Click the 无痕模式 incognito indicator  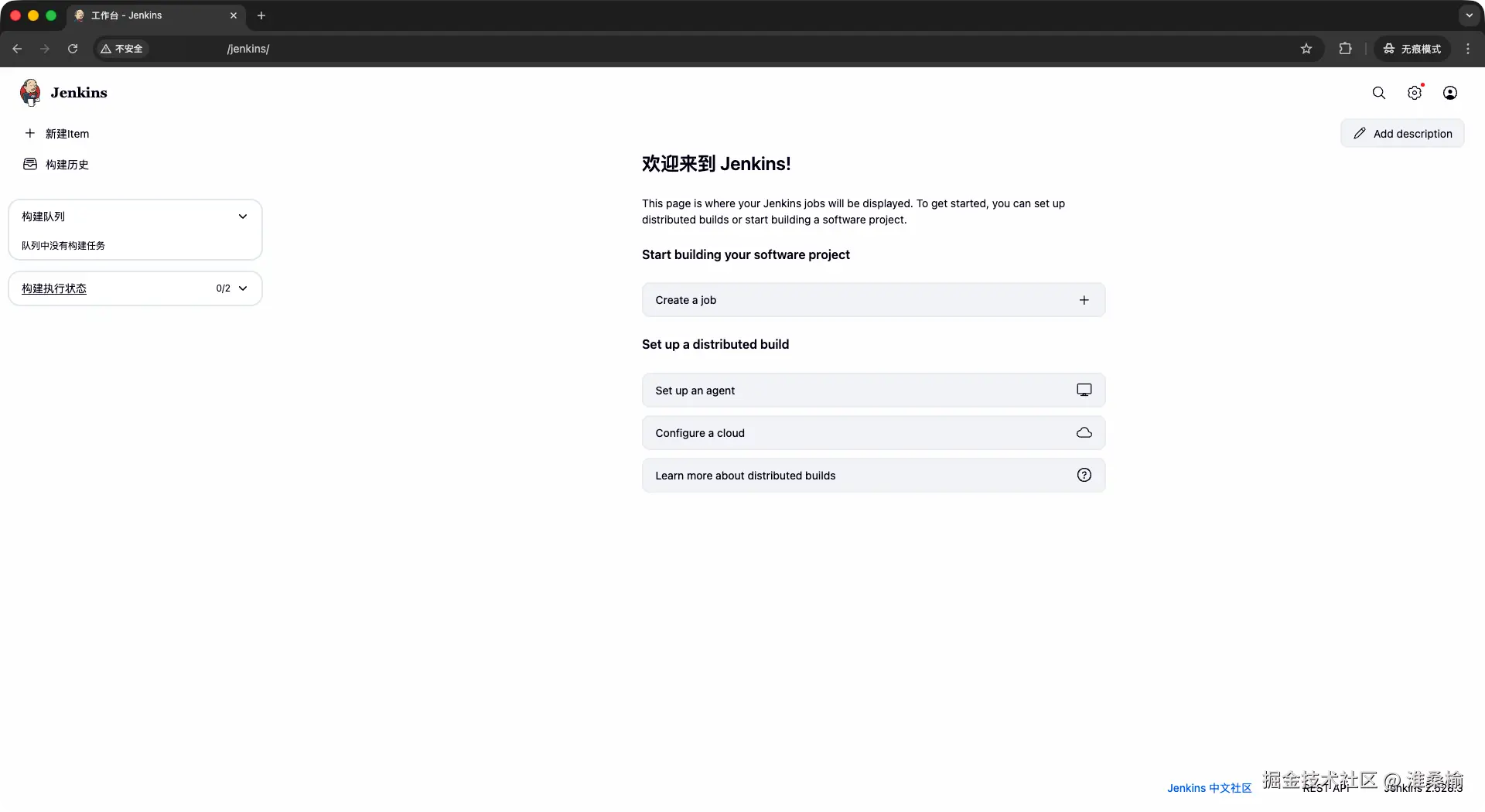(1412, 49)
